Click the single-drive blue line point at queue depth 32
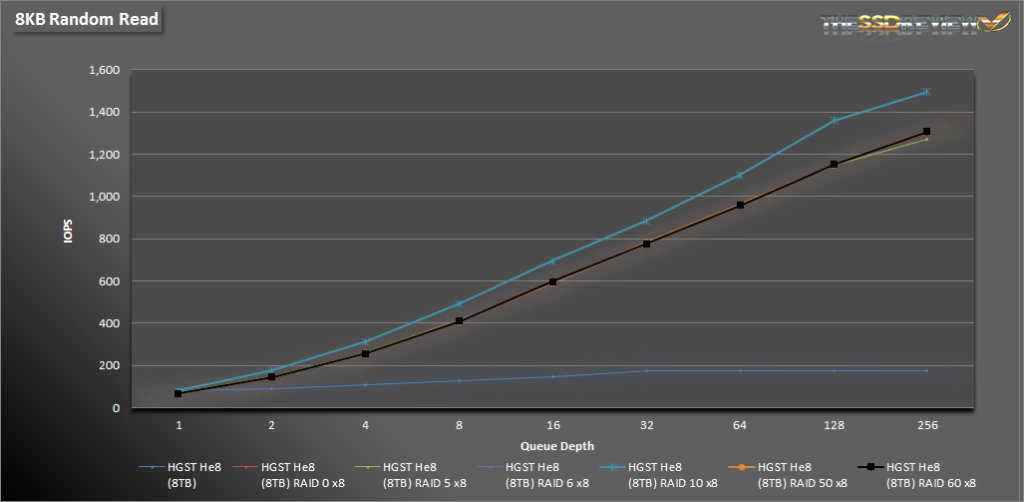Image resolution: width=1024 pixels, height=502 pixels. pyautogui.click(x=646, y=371)
